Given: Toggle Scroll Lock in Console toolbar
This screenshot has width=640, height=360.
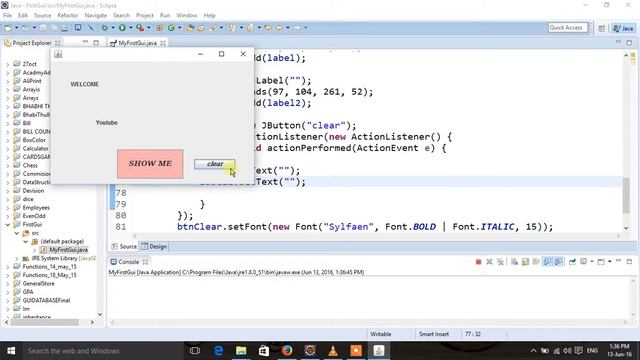Looking at the screenshot, I should click(x=525, y=262).
